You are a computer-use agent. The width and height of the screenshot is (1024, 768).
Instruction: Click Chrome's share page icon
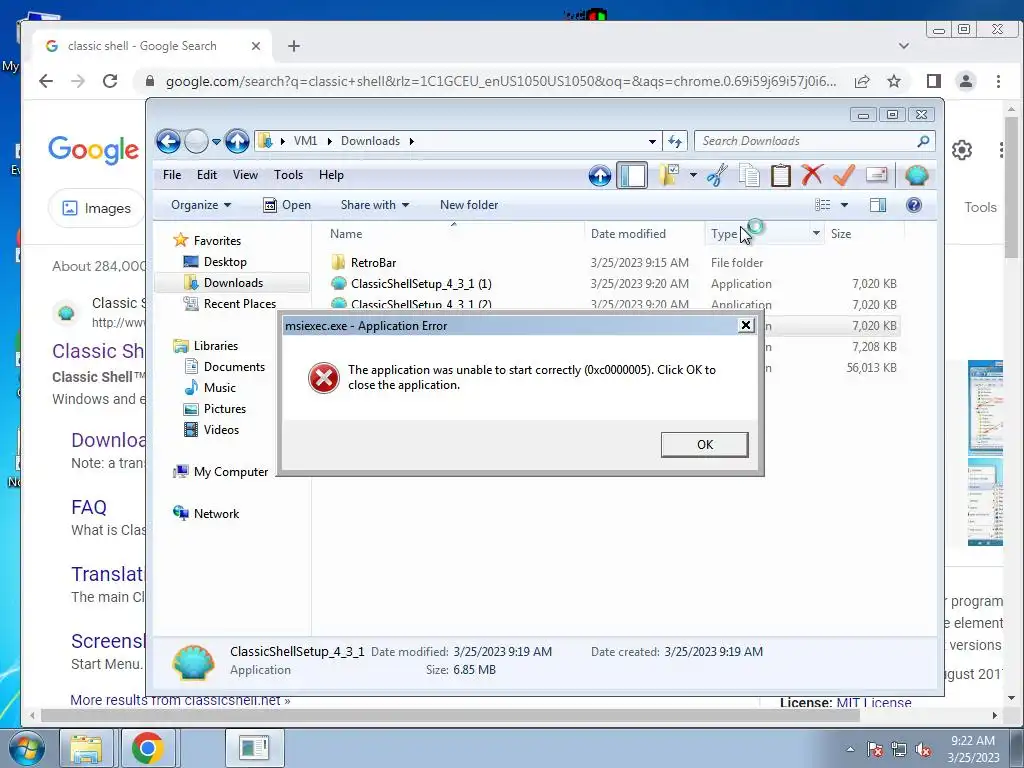(x=862, y=81)
